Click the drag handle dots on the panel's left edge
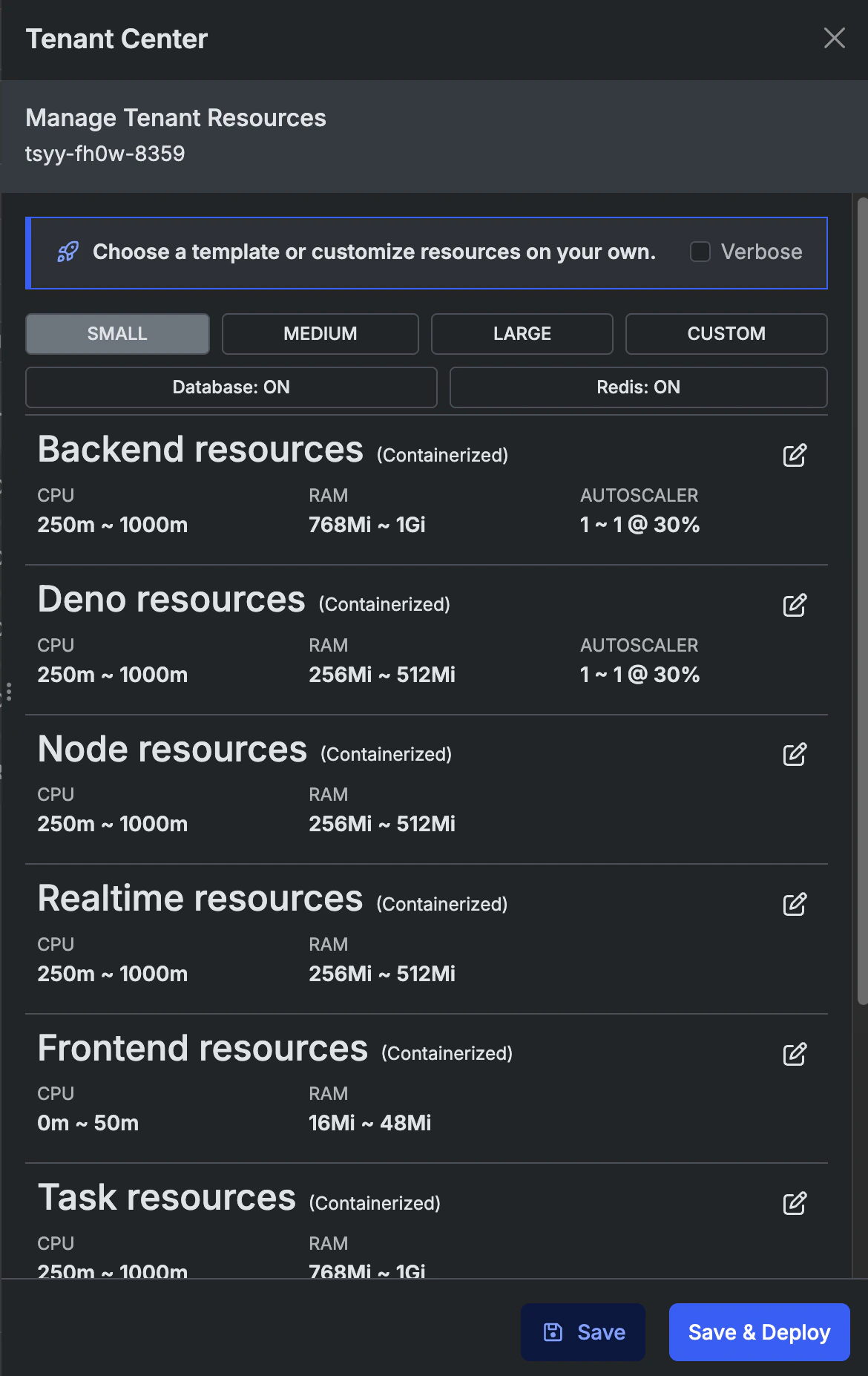868x1376 pixels. point(8,692)
